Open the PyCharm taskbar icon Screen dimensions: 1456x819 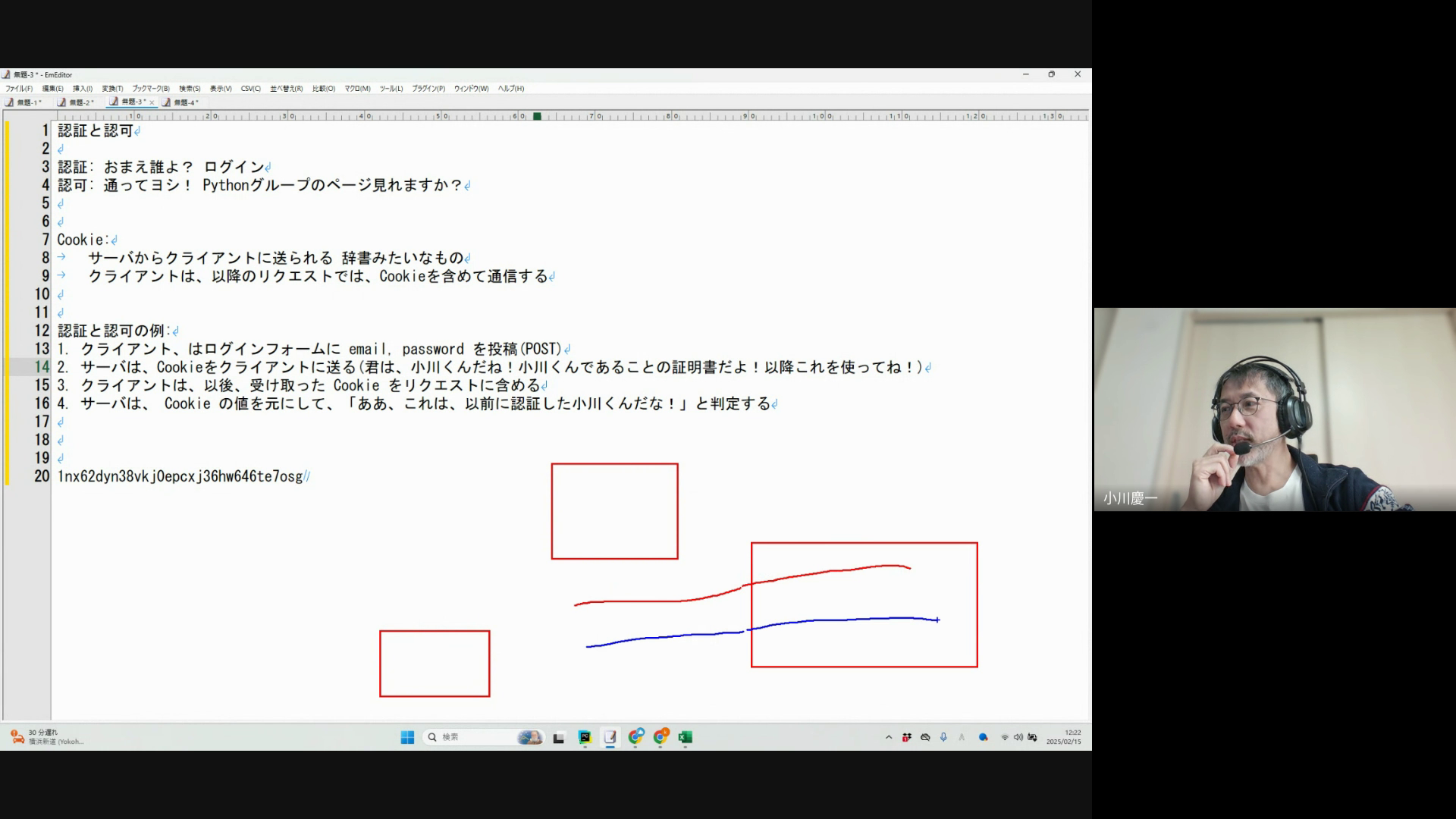[585, 737]
